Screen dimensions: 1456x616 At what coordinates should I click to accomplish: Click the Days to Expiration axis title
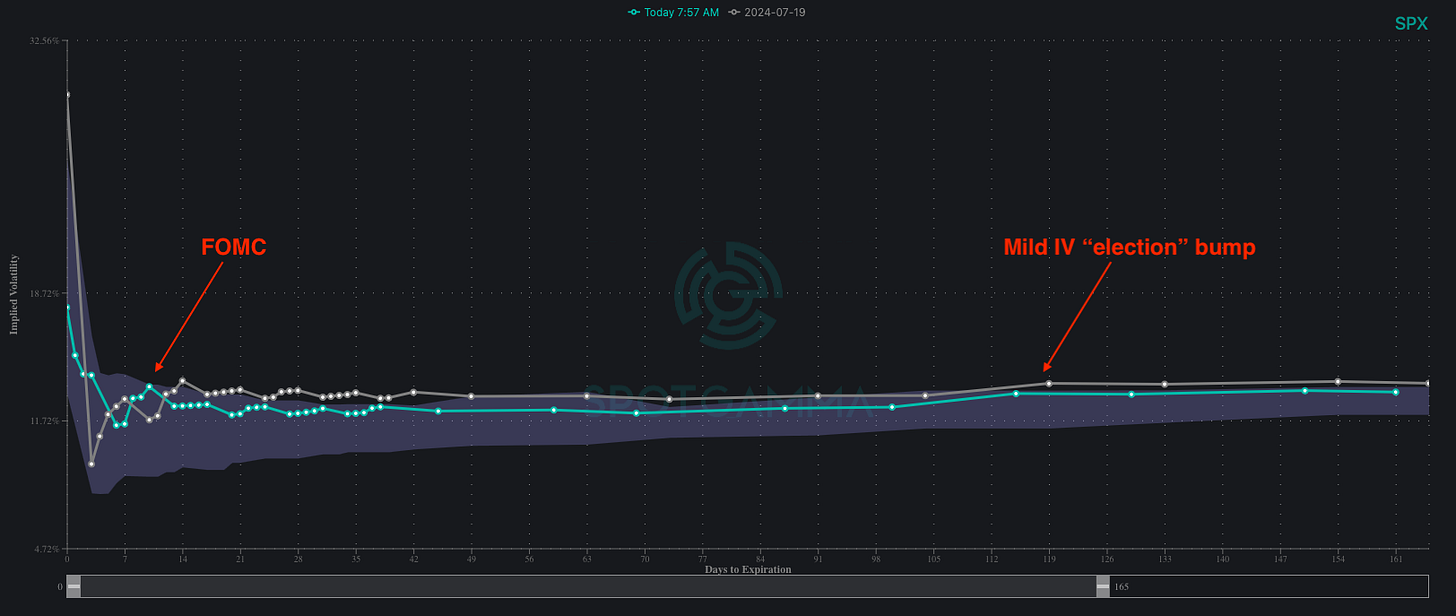point(747,569)
